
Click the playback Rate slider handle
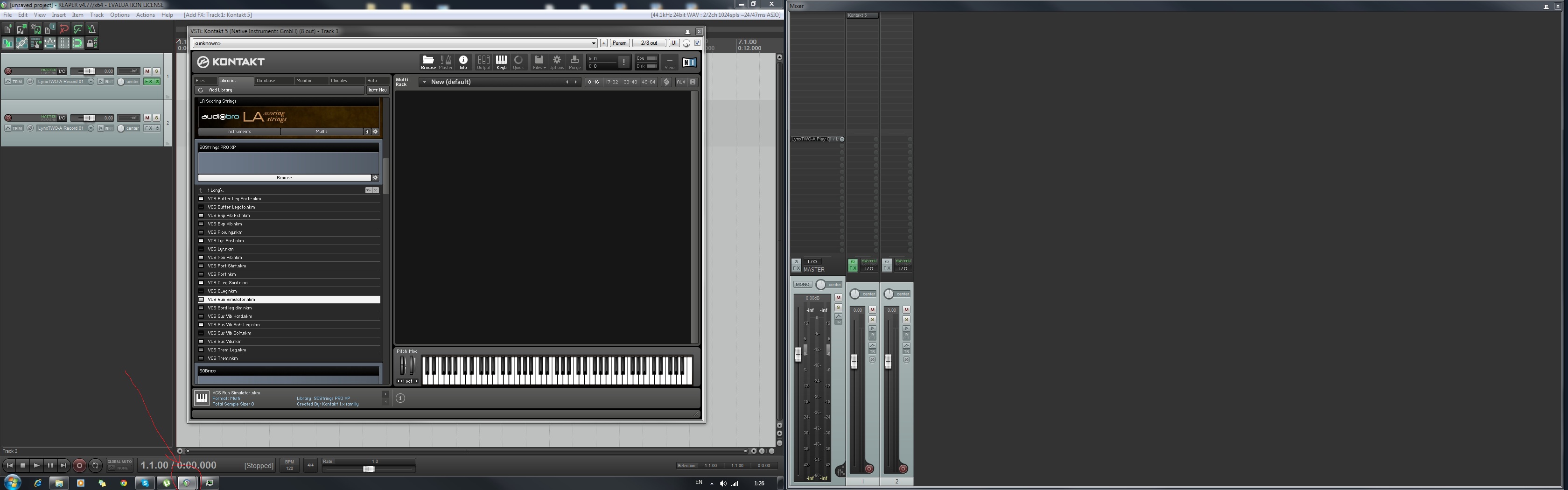coord(368,469)
